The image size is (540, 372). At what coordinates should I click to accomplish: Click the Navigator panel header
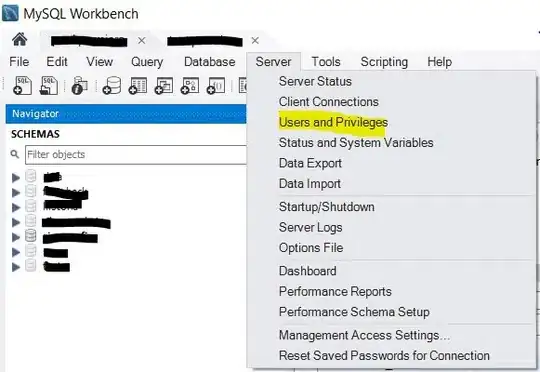[x=126, y=114]
